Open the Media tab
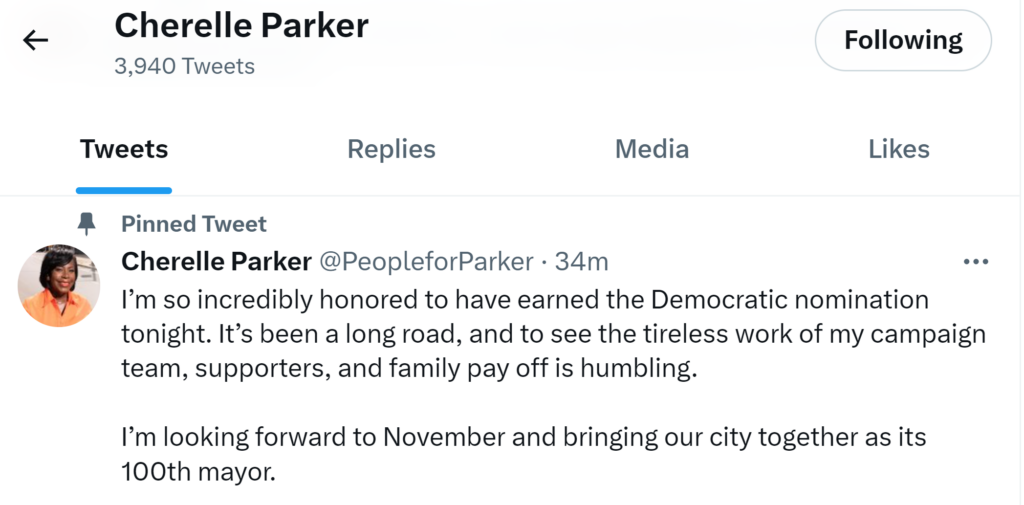The width and height of the screenshot is (1024, 505). [651, 150]
